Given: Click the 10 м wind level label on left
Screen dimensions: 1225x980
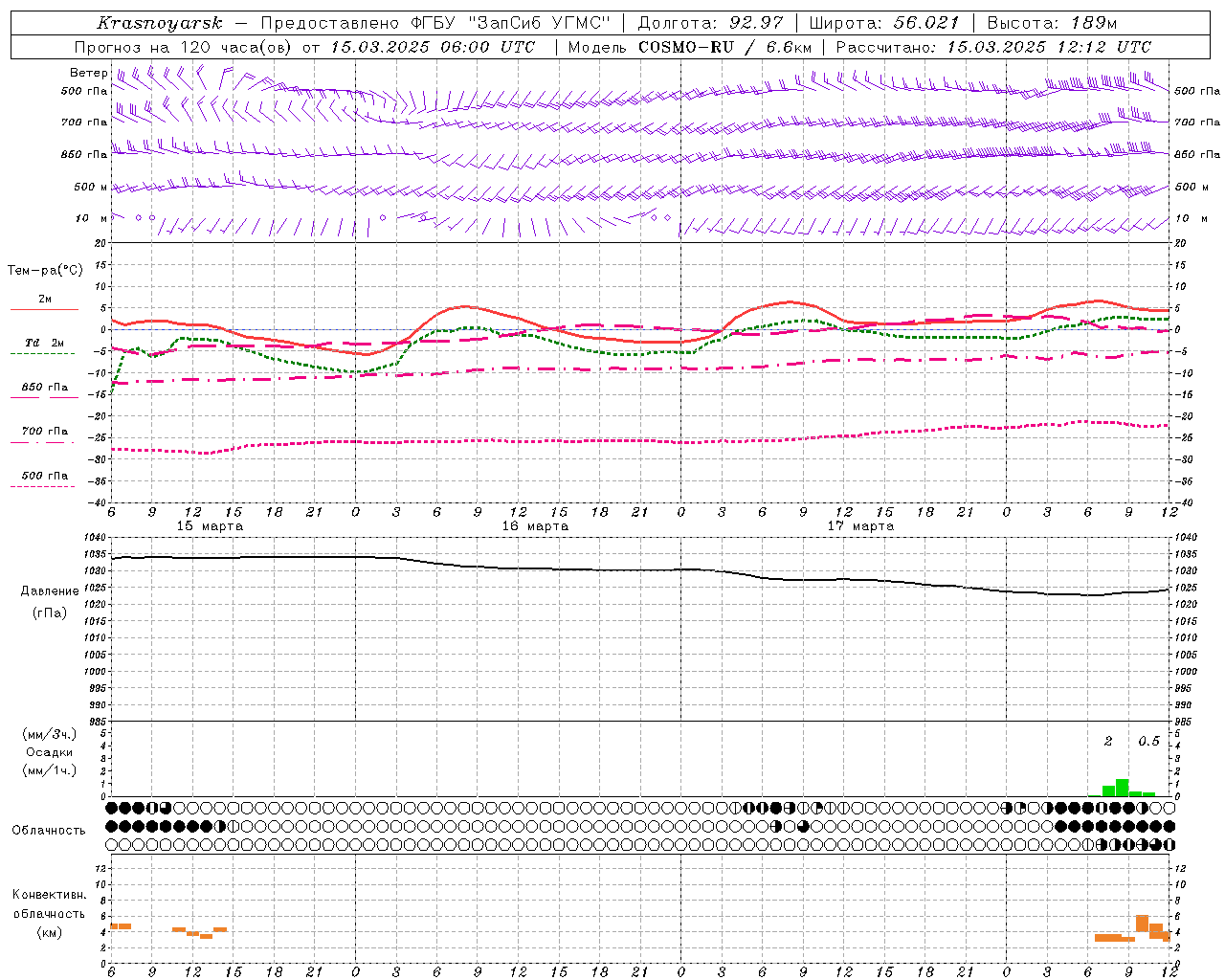Looking at the screenshot, I should point(92,218).
